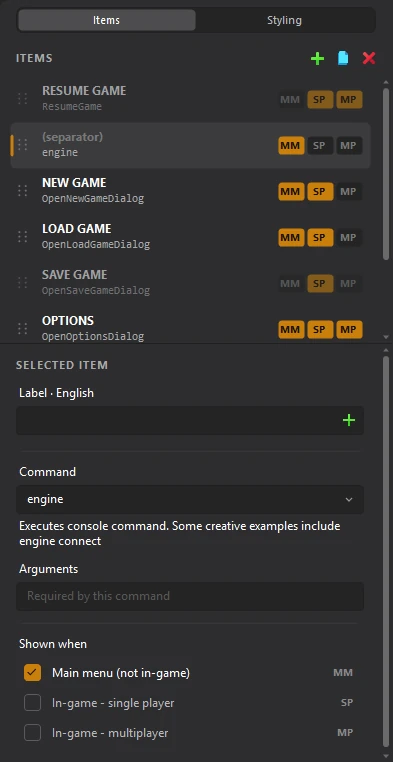Toggle SP badge on RESUME GAME row
Viewport: 393px width, 762px height.
319,100
